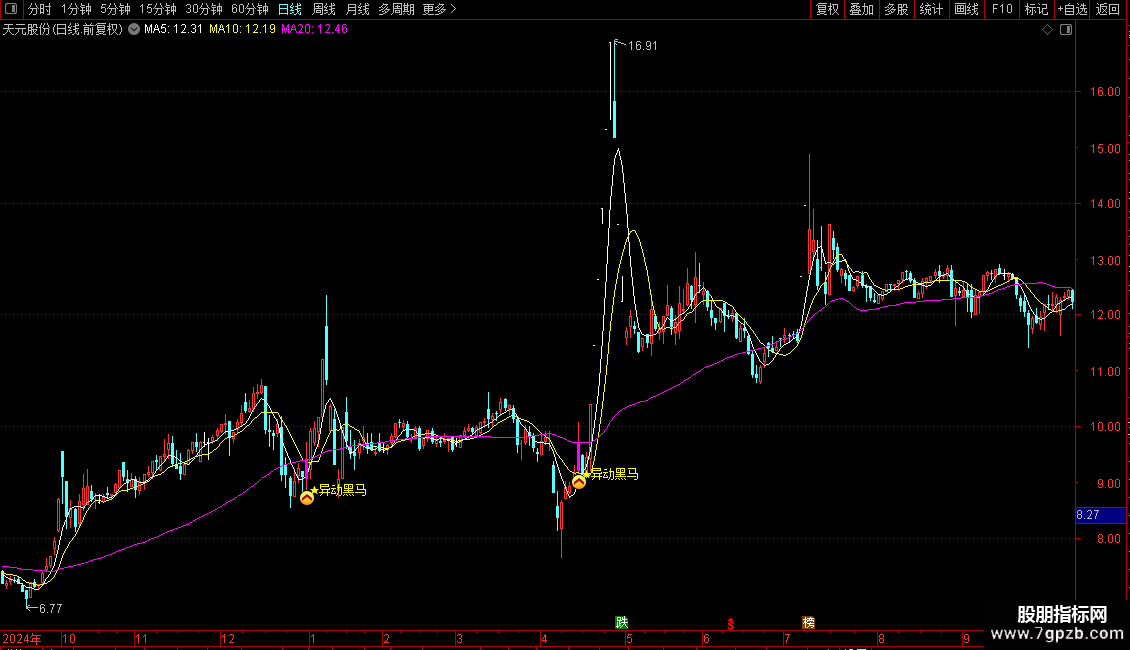Open the 复权 adjustment options
This screenshot has width=1130, height=650.
click(827, 9)
